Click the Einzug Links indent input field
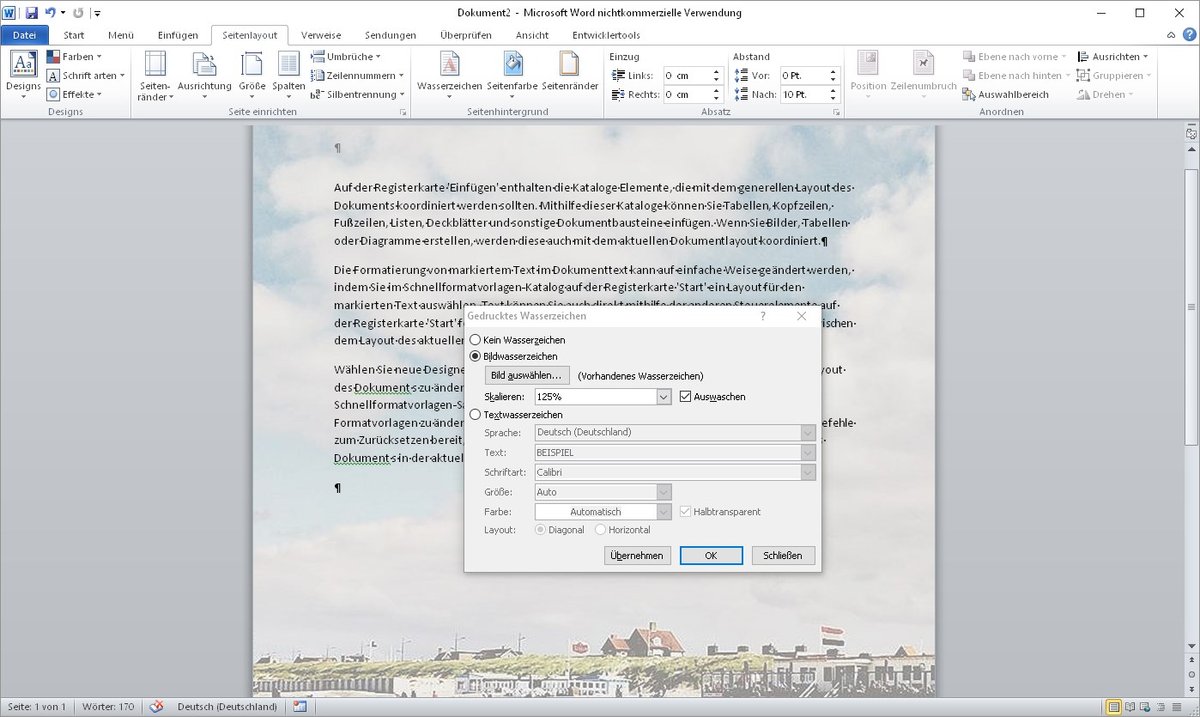This screenshot has width=1200, height=717. (x=686, y=76)
